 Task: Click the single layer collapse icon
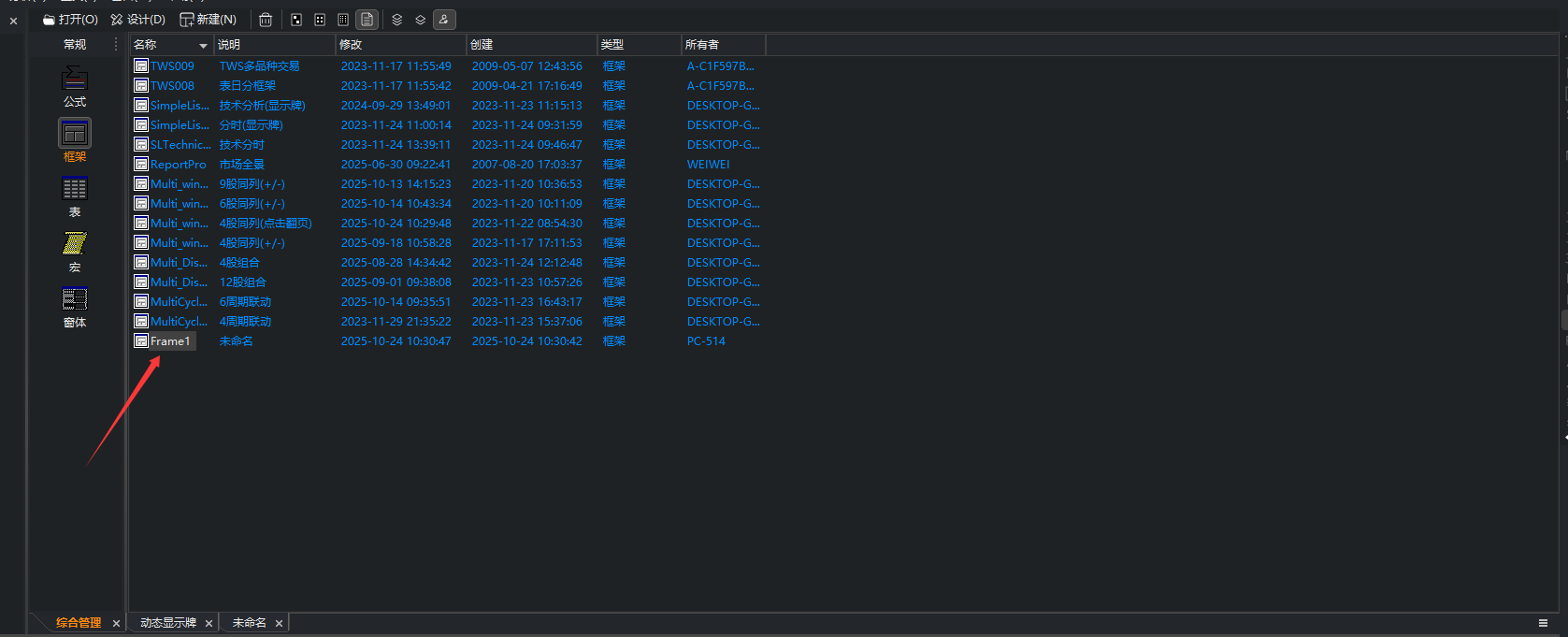[x=421, y=20]
